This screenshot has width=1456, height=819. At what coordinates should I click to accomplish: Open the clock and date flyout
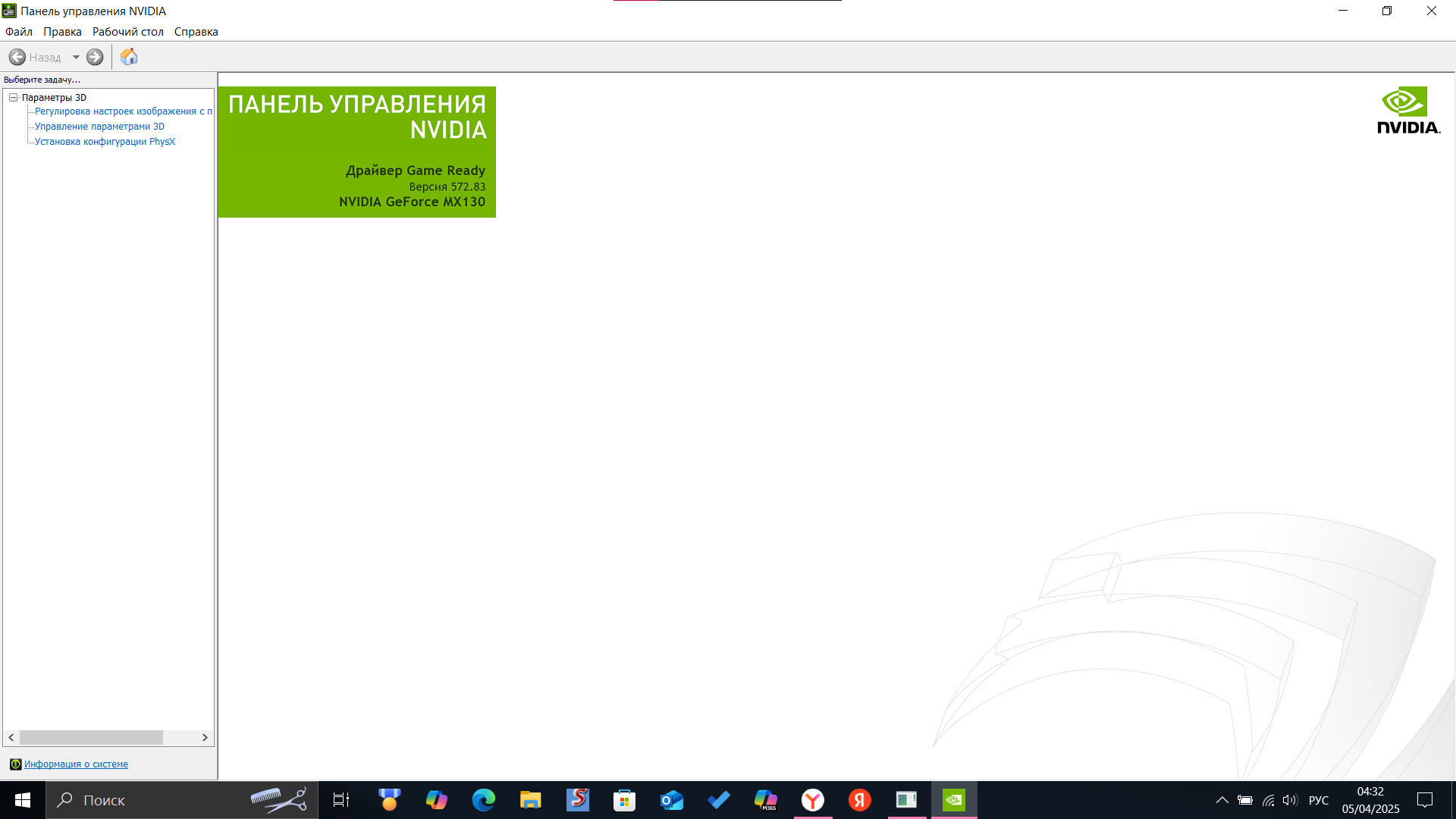pyautogui.click(x=1370, y=800)
